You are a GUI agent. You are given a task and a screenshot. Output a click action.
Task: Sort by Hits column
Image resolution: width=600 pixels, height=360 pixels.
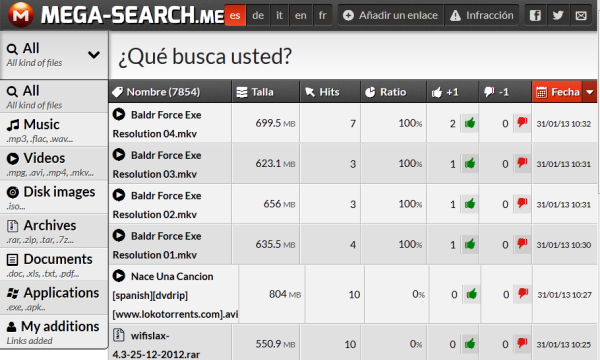coord(330,92)
